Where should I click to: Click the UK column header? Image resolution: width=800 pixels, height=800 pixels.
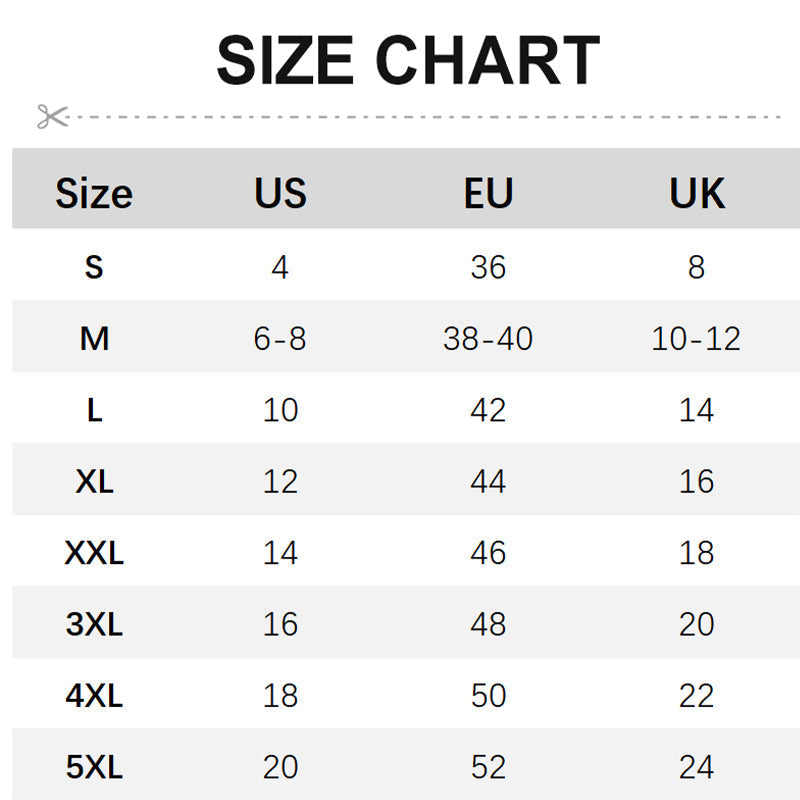(x=697, y=193)
